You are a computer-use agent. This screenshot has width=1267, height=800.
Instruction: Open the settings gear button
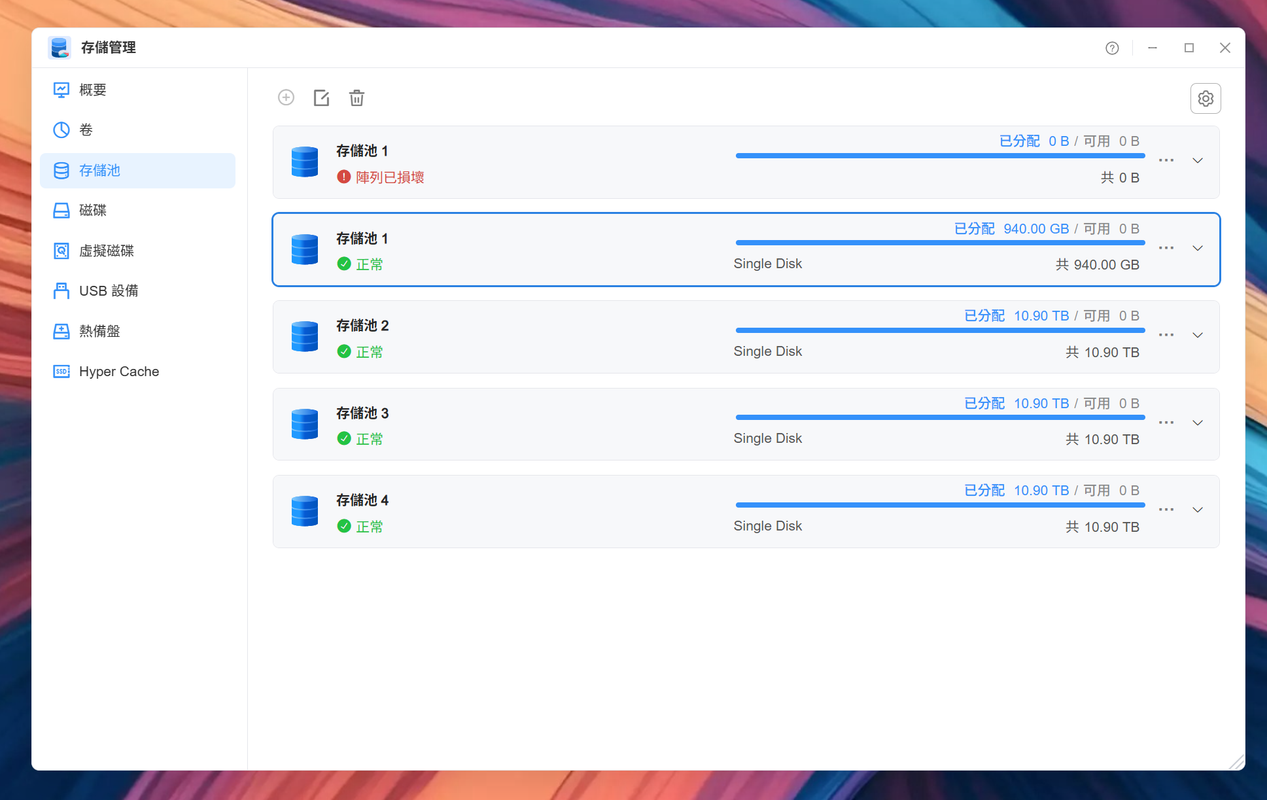click(x=1205, y=98)
